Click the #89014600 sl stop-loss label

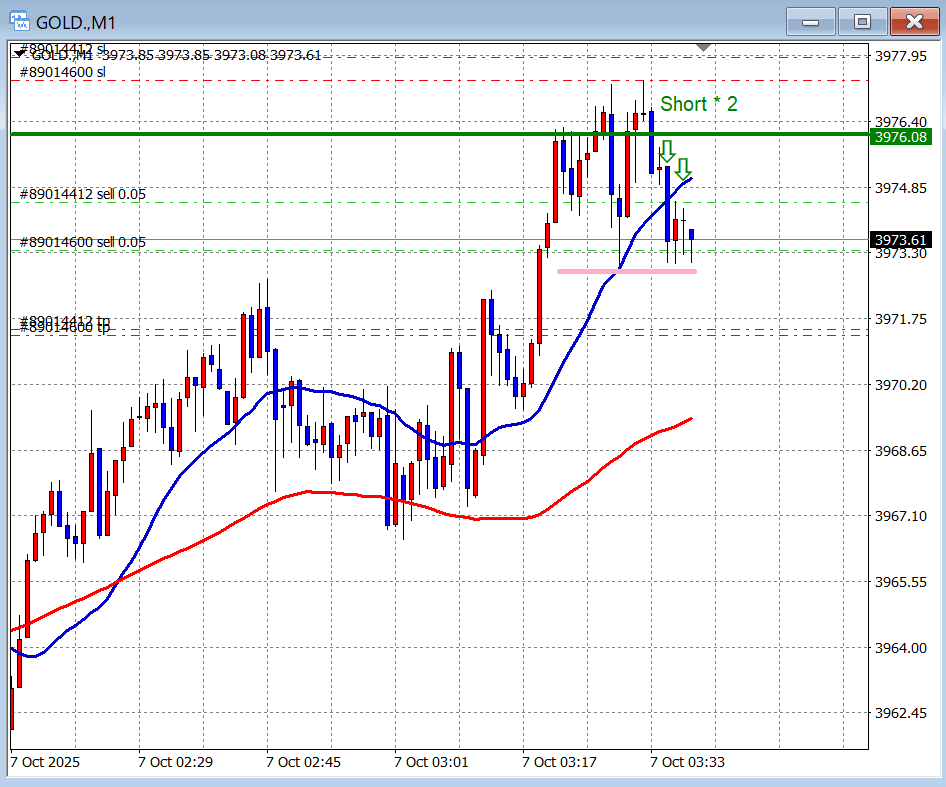(62, 72)
